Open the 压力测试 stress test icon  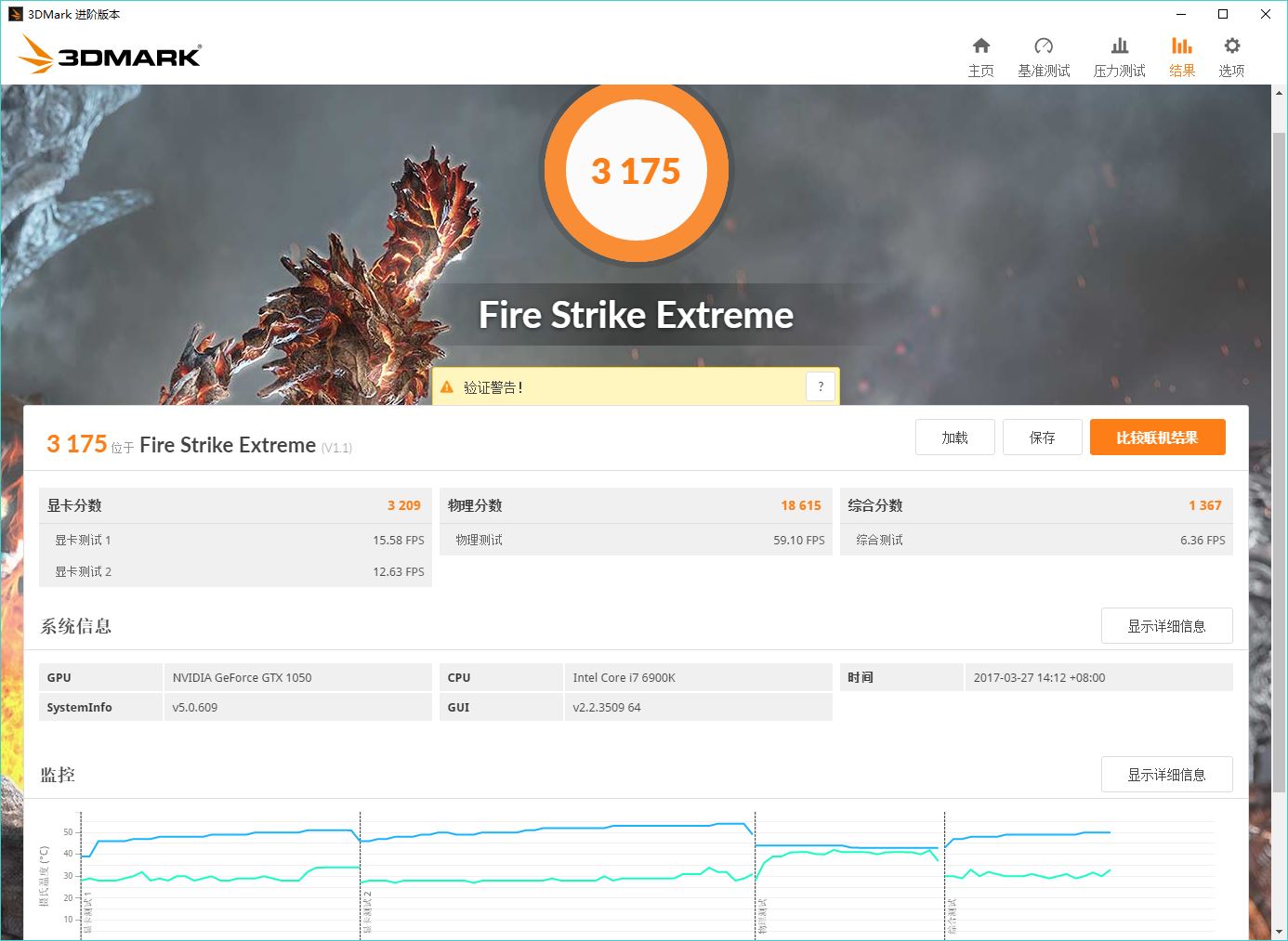[1120, 46]
